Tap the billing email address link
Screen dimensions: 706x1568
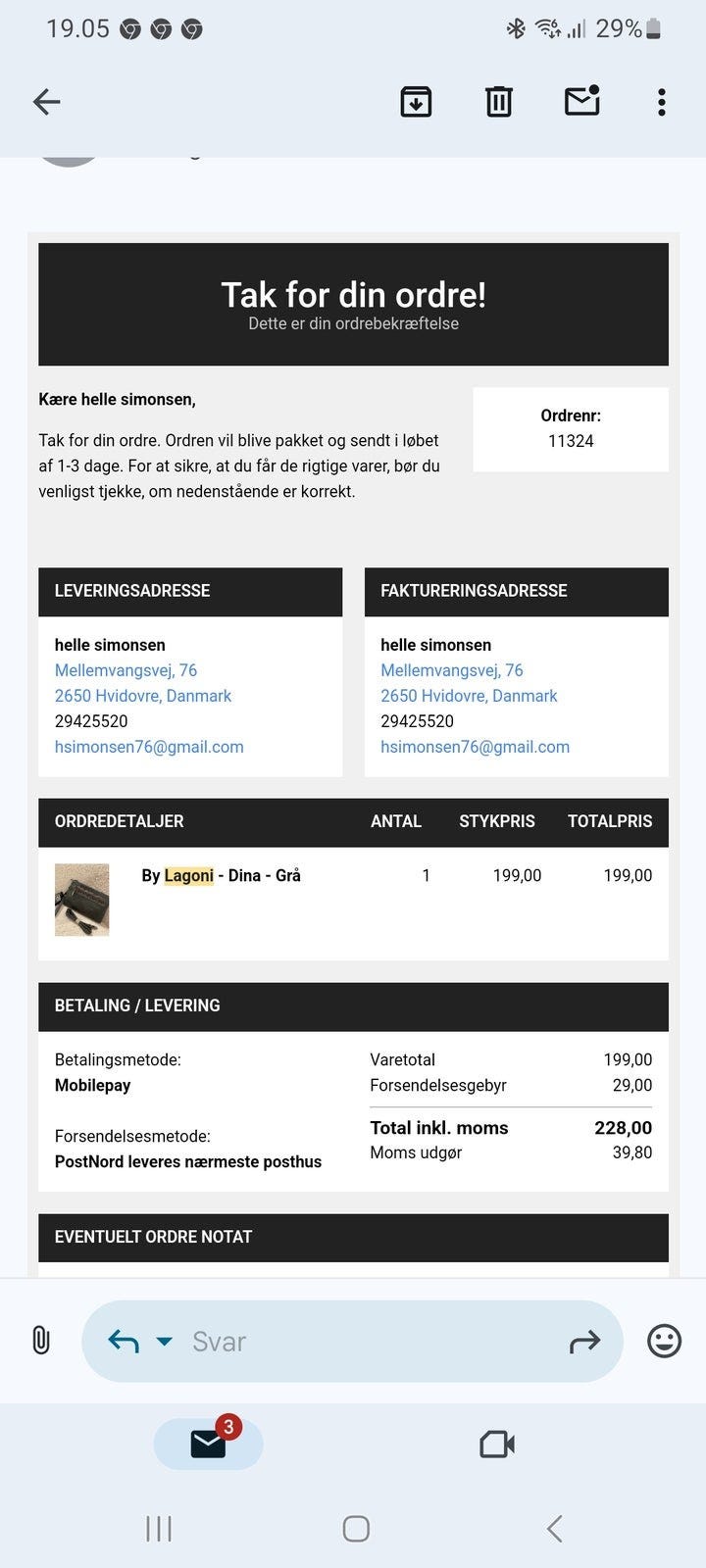[475, 747]
